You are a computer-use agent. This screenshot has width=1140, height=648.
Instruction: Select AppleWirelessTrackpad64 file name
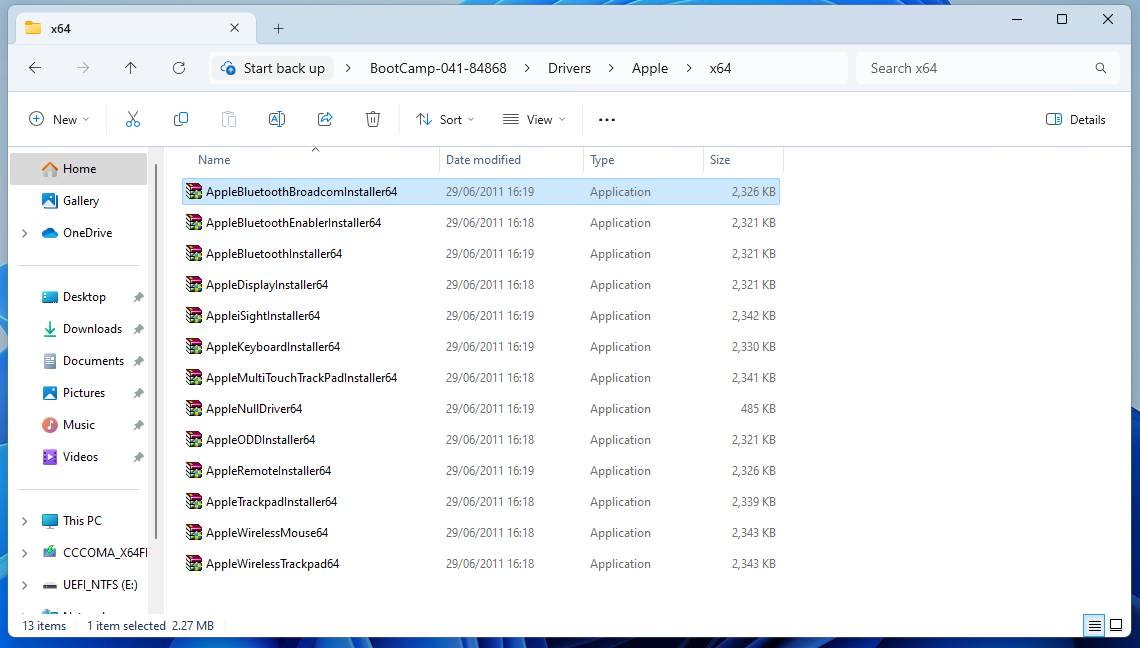[x=272, y=564]
